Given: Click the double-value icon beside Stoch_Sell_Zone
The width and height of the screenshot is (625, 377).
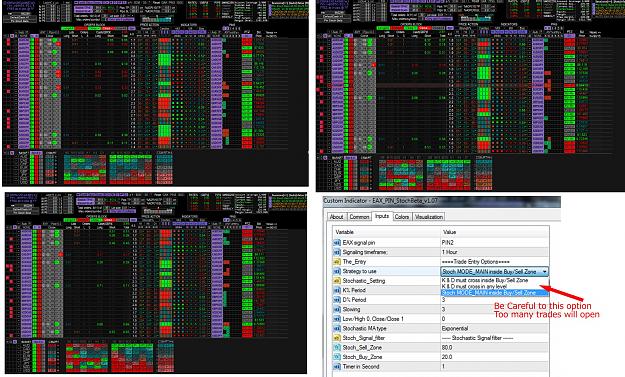Looking at the screenshot, I should [337, 348].
